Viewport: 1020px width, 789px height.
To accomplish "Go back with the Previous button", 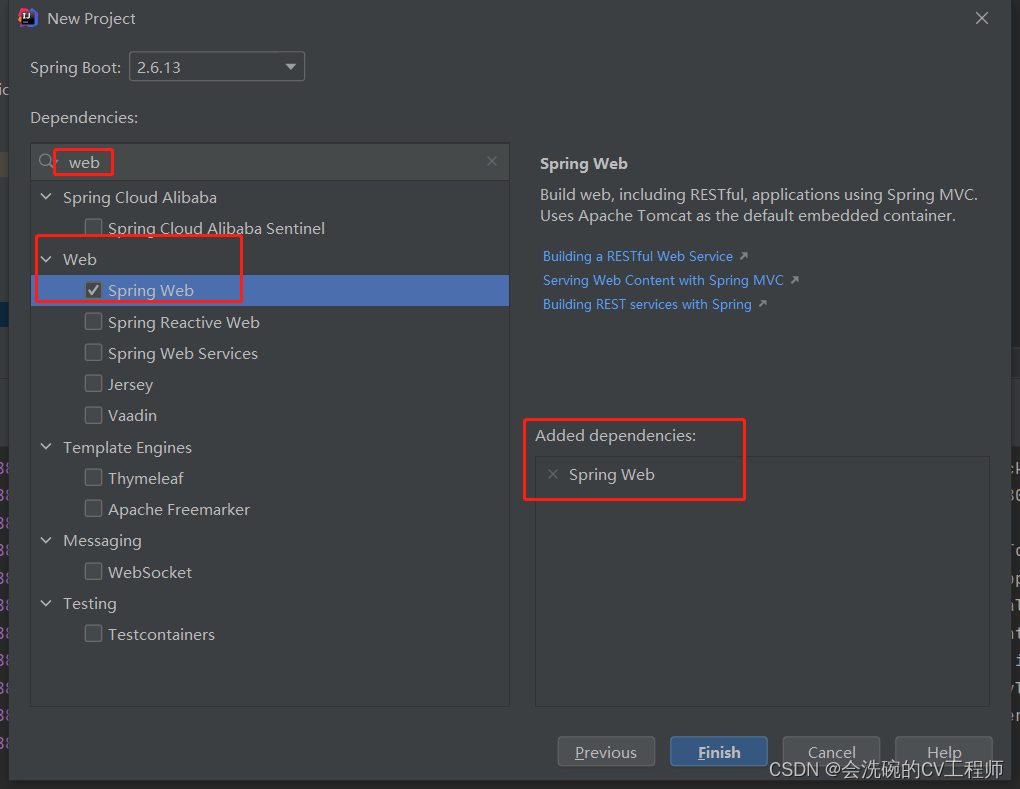I will pyautogui.click(x=606, y=752).
